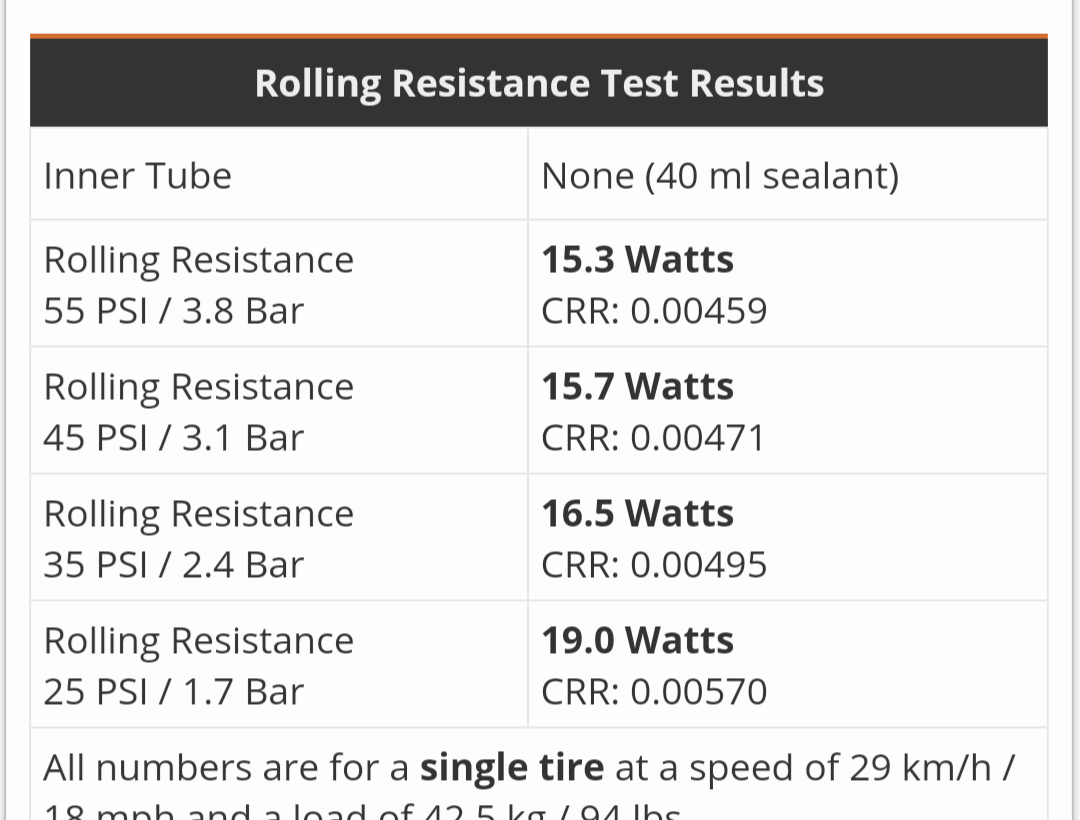Select the CRR: 0.00459 value
Viewport: 1080px width, 820px height.
[654, 311]
